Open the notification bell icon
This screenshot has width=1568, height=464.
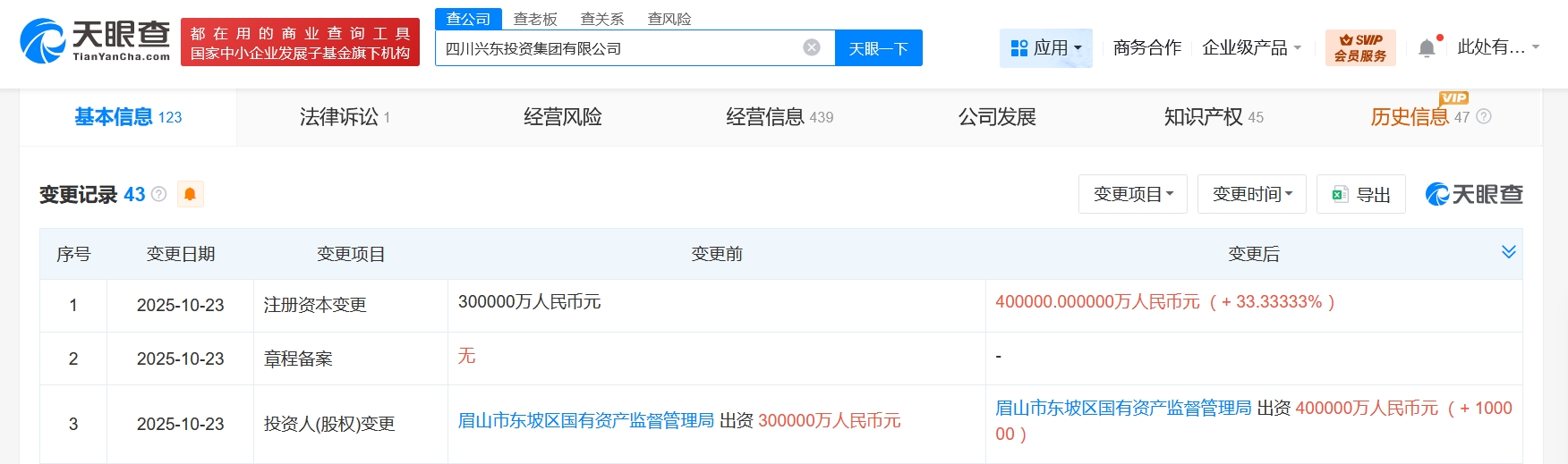coord(1427,48)
